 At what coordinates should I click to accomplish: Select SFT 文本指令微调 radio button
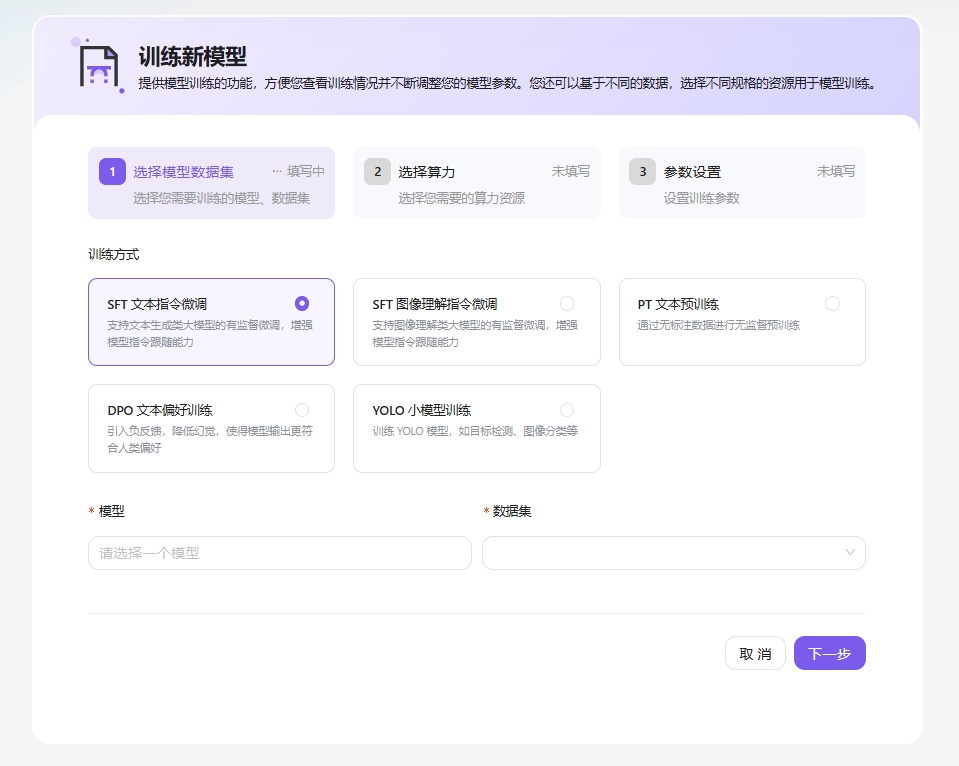click(302, 303)
